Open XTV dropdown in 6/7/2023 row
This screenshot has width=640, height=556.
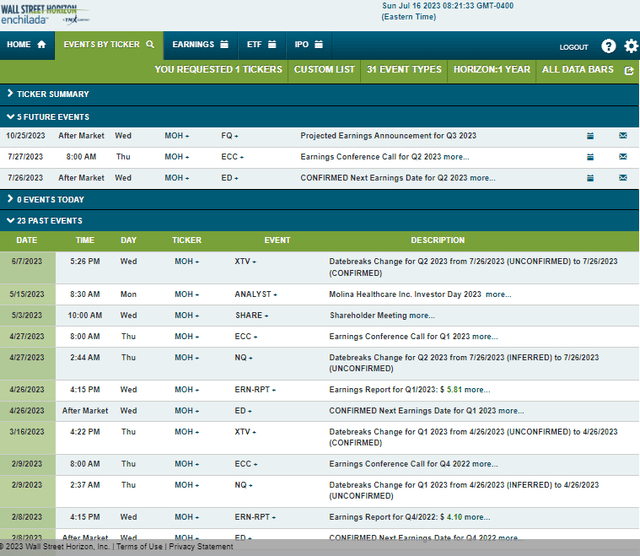click(245, 262)
